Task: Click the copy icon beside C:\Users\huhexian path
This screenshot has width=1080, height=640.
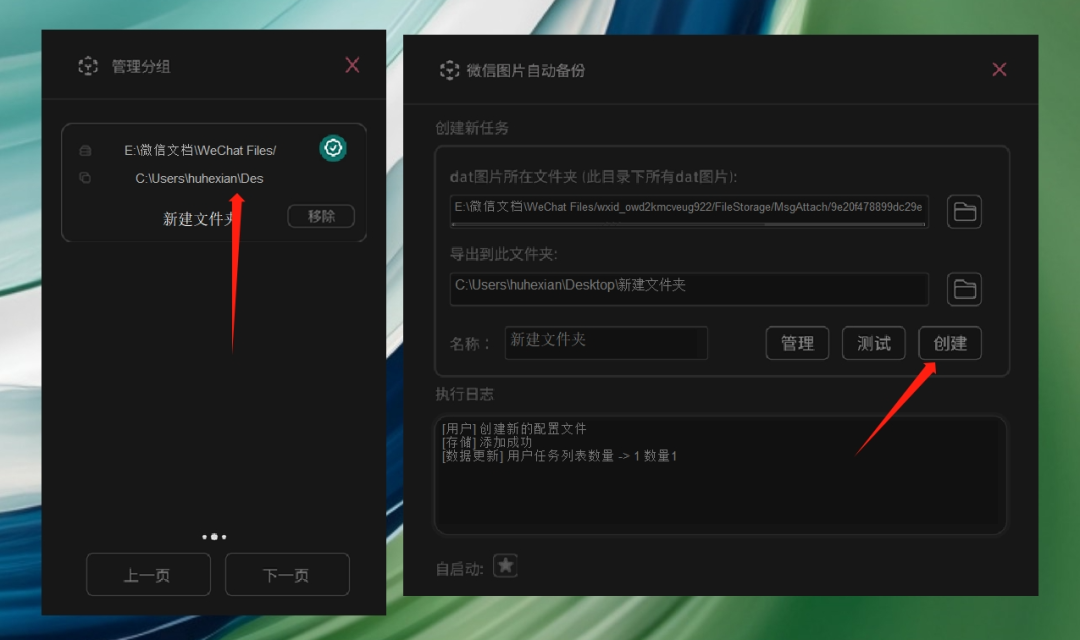Action: point(85,178)
